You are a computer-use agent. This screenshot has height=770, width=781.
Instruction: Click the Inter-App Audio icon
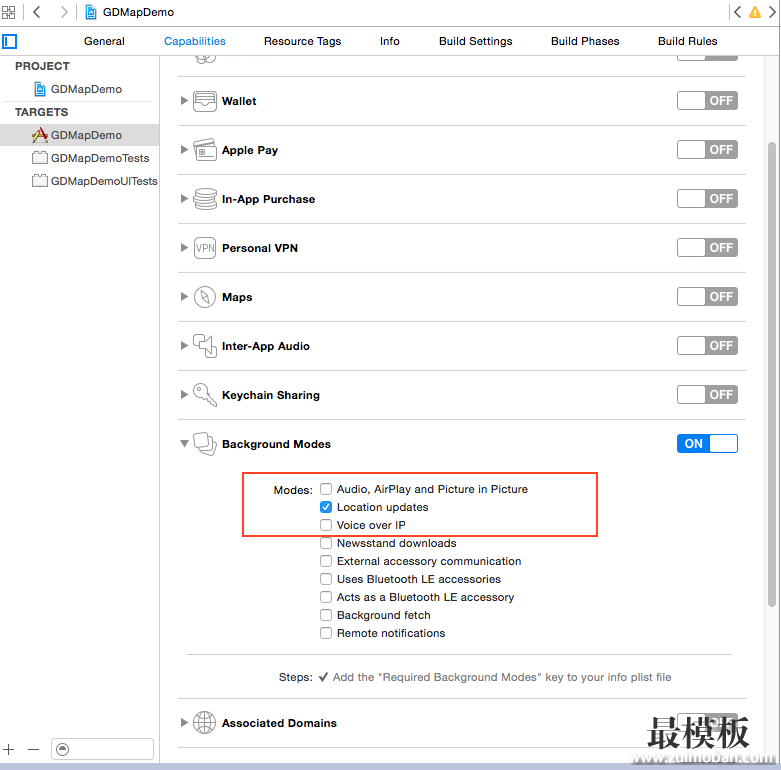[x=205, y=346]
